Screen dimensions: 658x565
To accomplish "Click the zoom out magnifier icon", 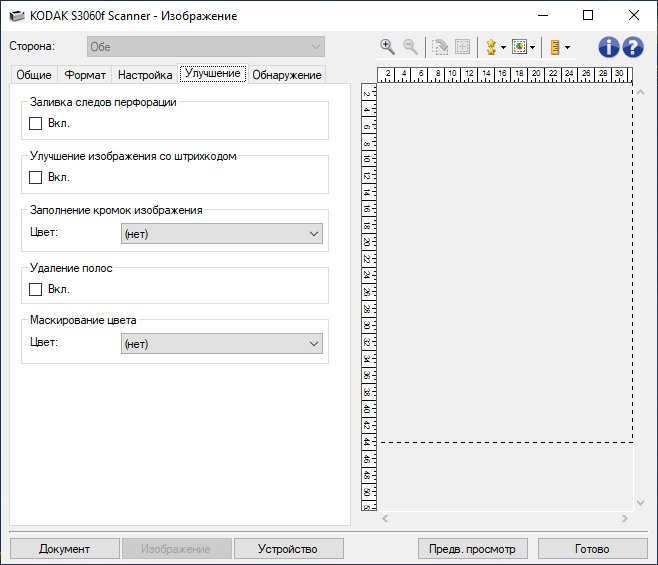I will point(410,47).
